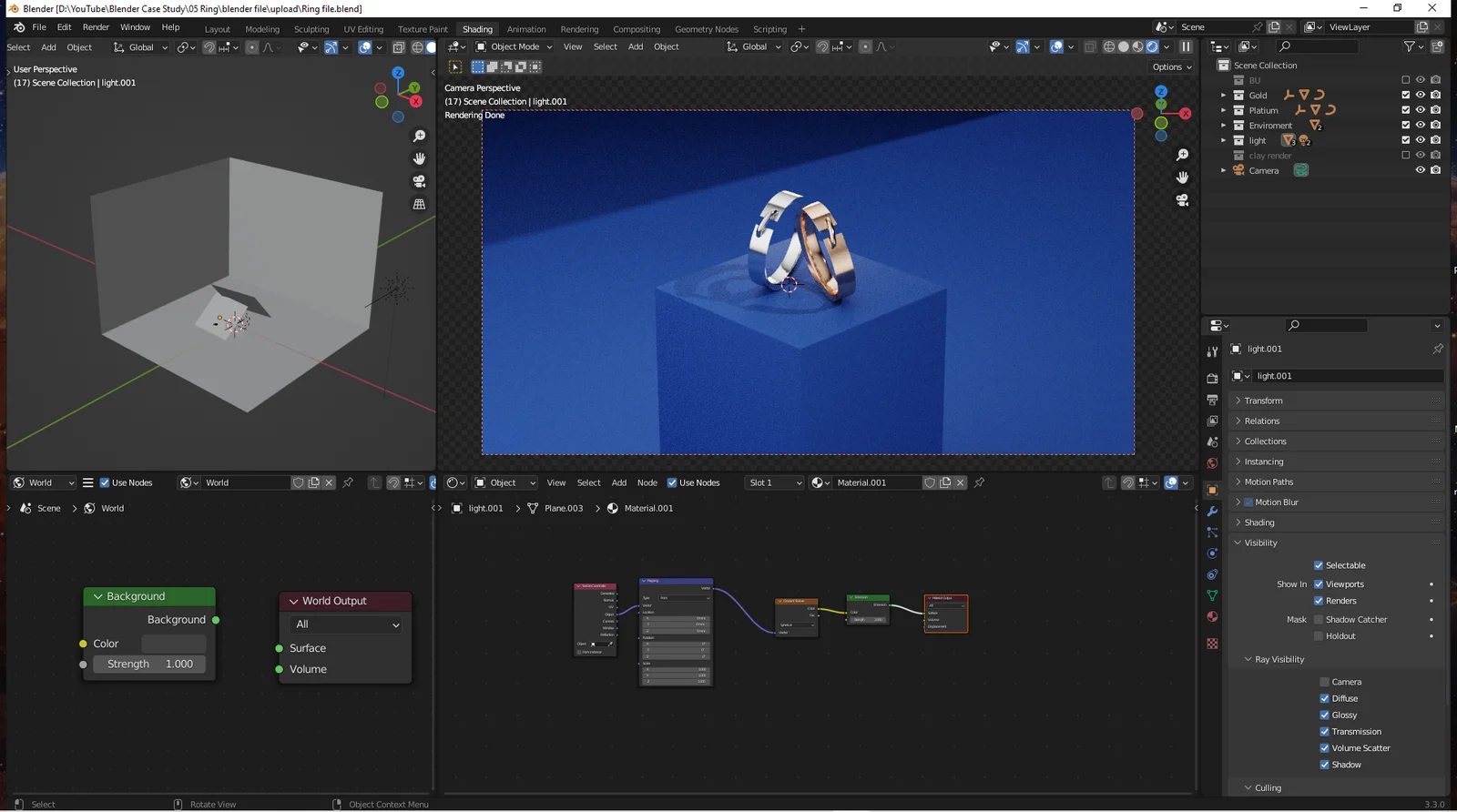Click the pan hand icon in User Perspective viewport
Image resolution: width=1457 pixels, height=812 pixels.
tap(419, 158)
